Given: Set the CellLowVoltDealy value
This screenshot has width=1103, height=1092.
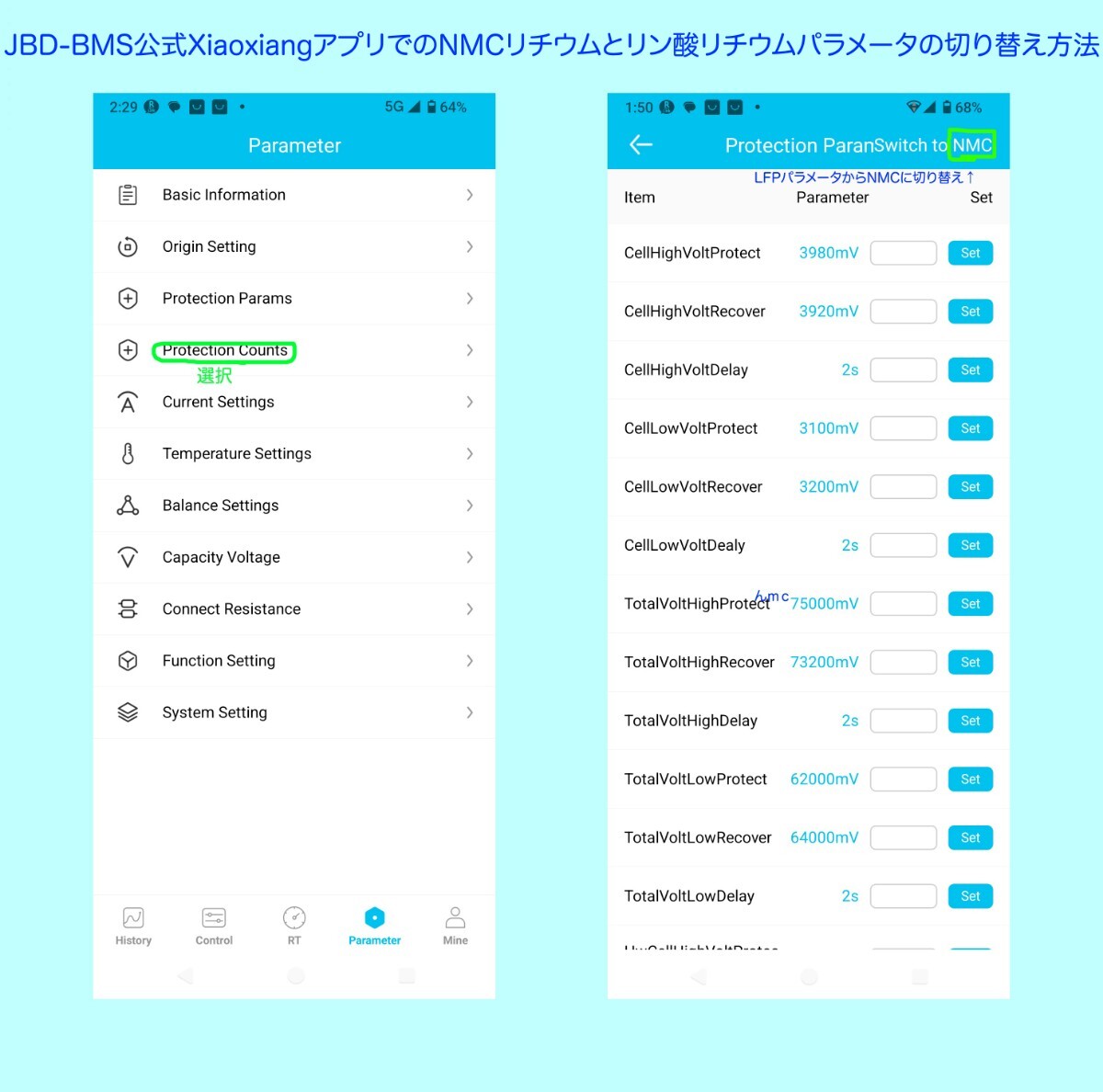Looking at the screenshot, I should [x=971, y=545].
